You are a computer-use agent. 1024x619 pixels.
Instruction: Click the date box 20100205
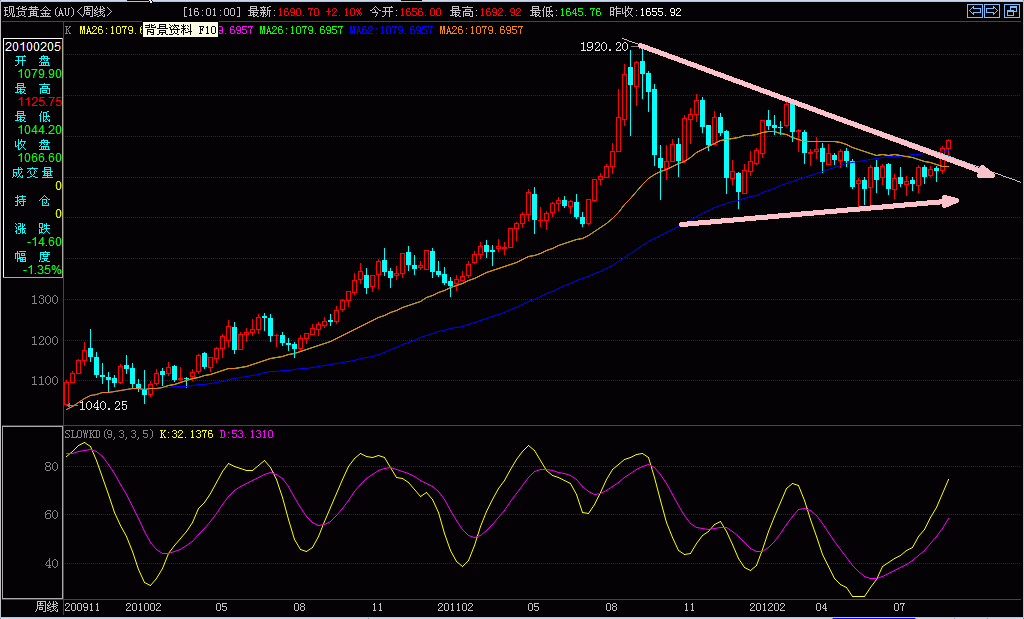coord(33,46)
